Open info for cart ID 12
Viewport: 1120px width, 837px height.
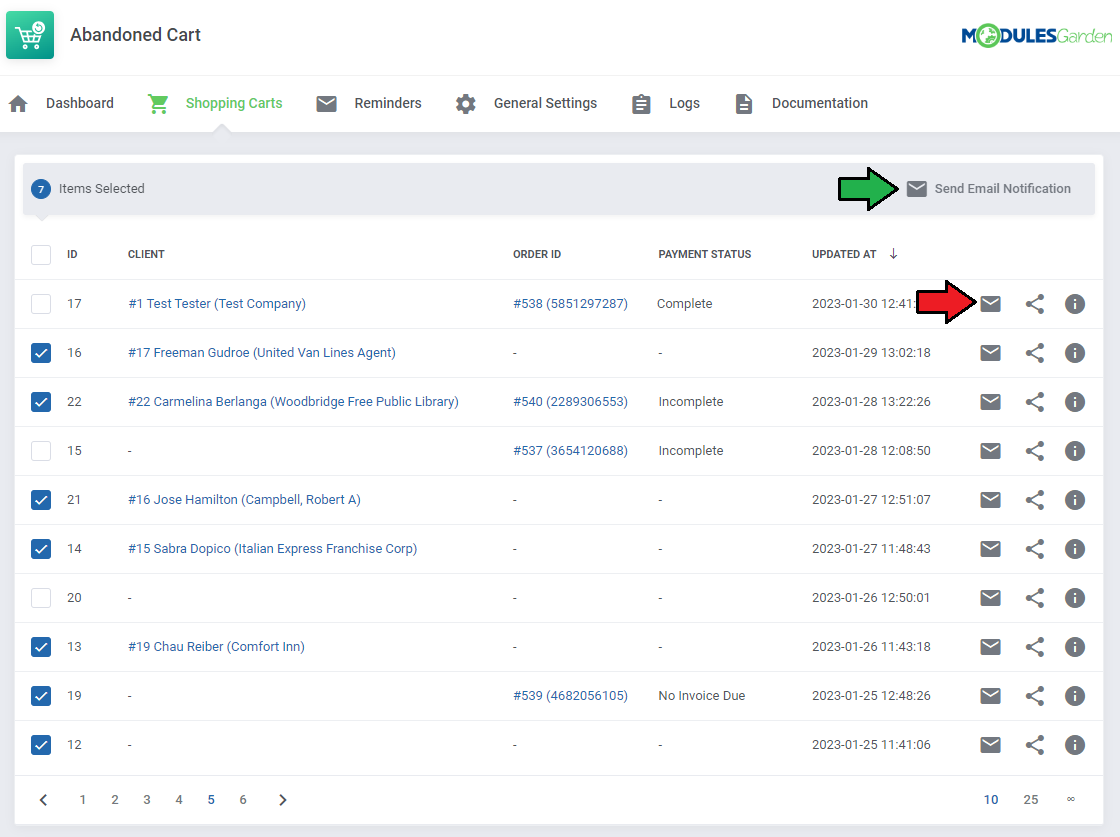[x=1075, y=745]
